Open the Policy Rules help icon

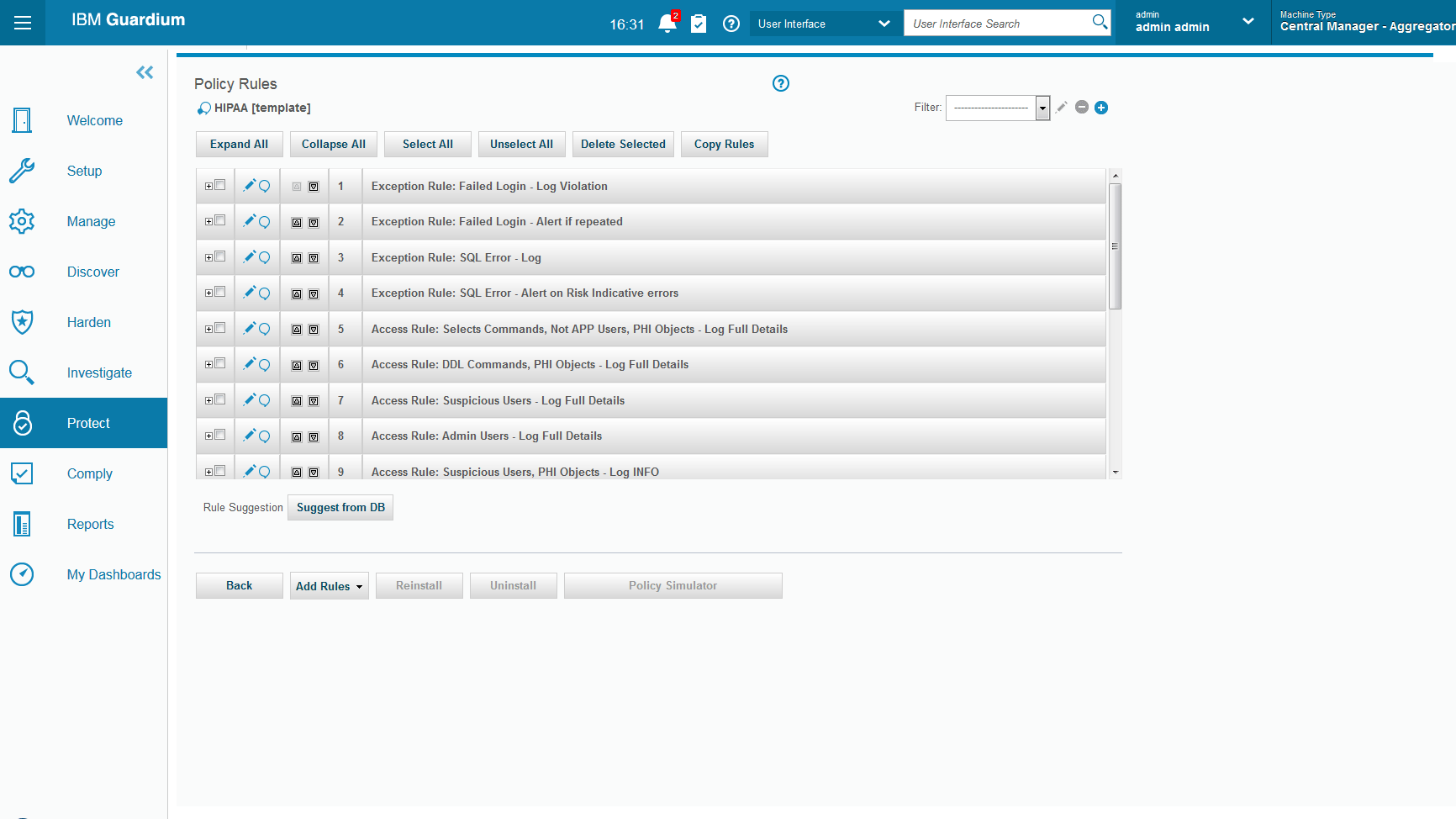(781, 83)
